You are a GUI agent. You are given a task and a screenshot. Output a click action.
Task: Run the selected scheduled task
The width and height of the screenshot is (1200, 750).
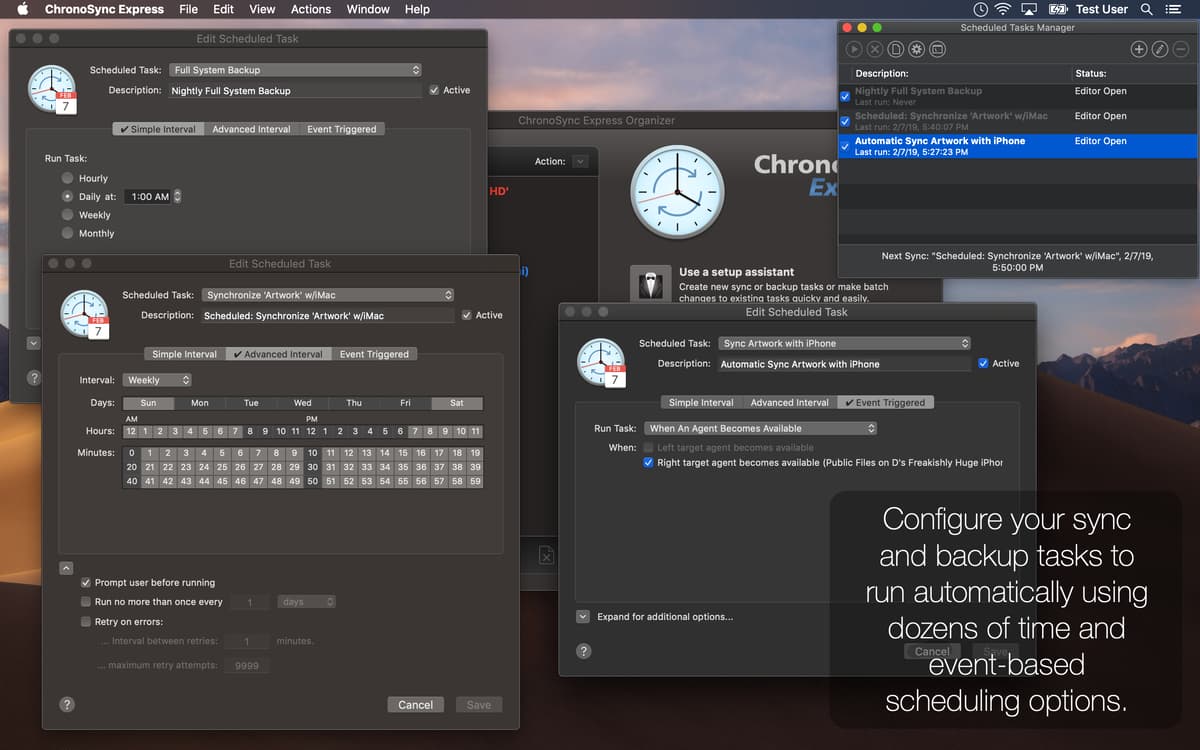pyautogui.click(x=853, y=48)
